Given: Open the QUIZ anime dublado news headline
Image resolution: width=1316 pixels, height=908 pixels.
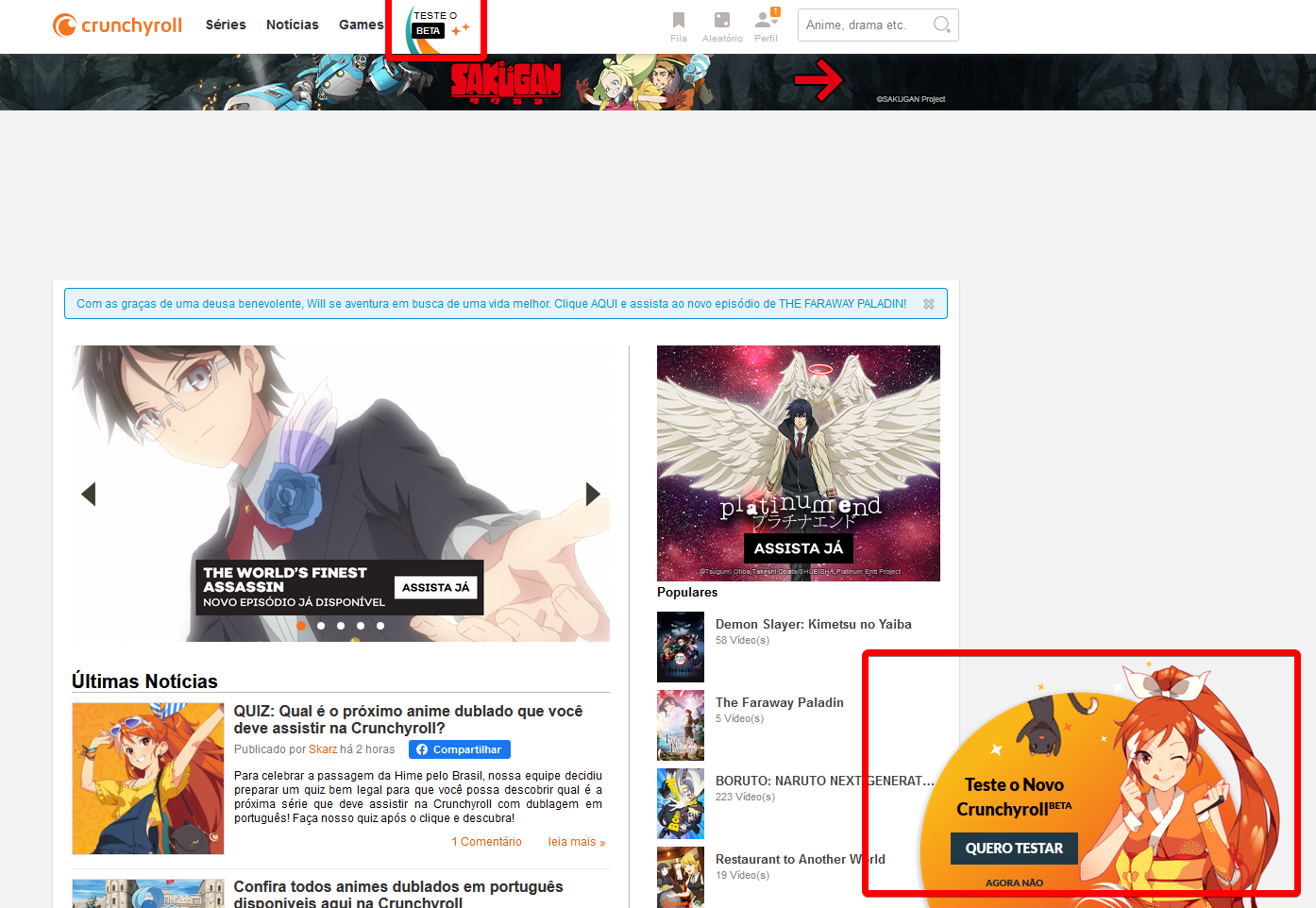Looking at the screenshot, I should click(409, 719).
